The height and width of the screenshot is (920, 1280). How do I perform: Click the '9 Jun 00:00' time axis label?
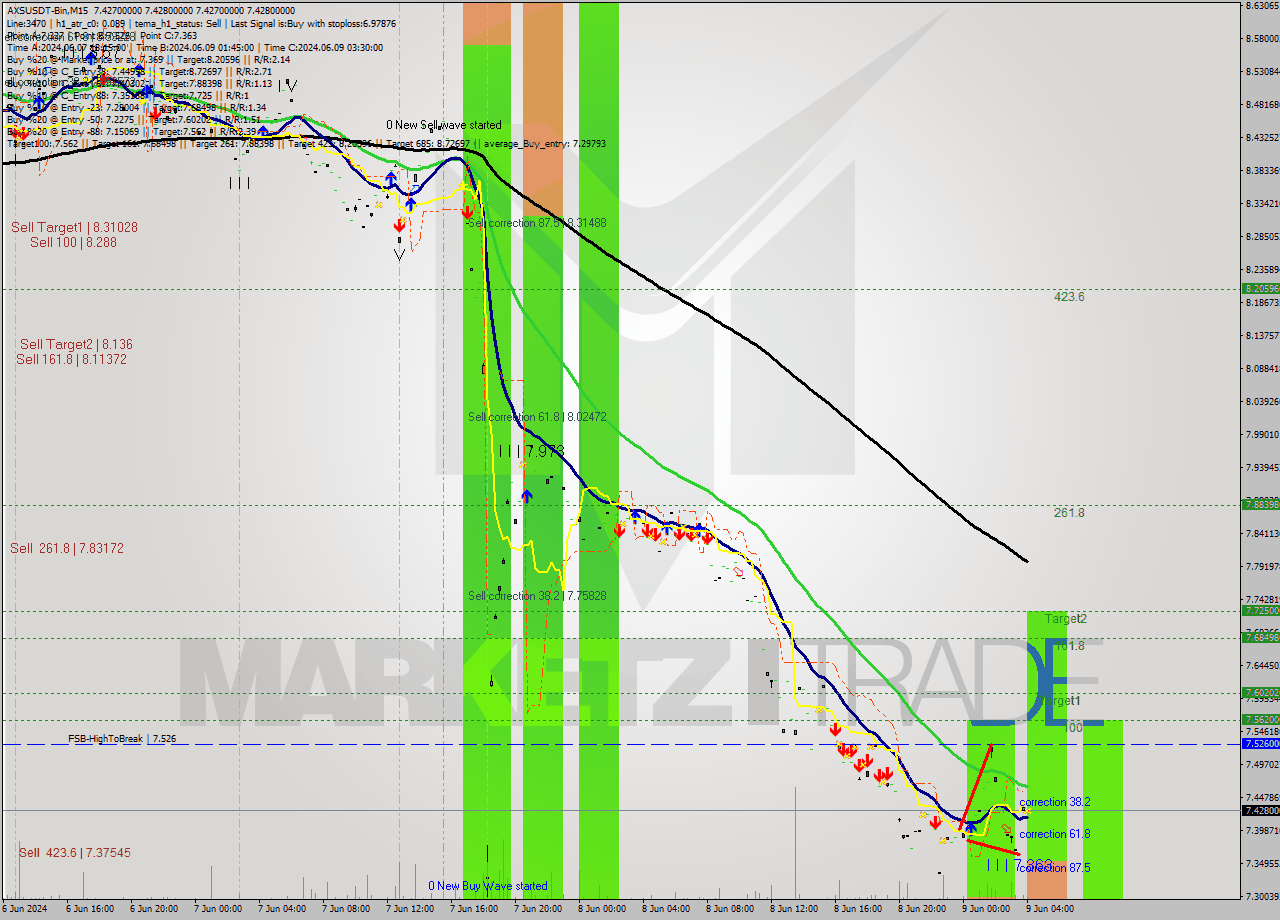pos(987,909)
